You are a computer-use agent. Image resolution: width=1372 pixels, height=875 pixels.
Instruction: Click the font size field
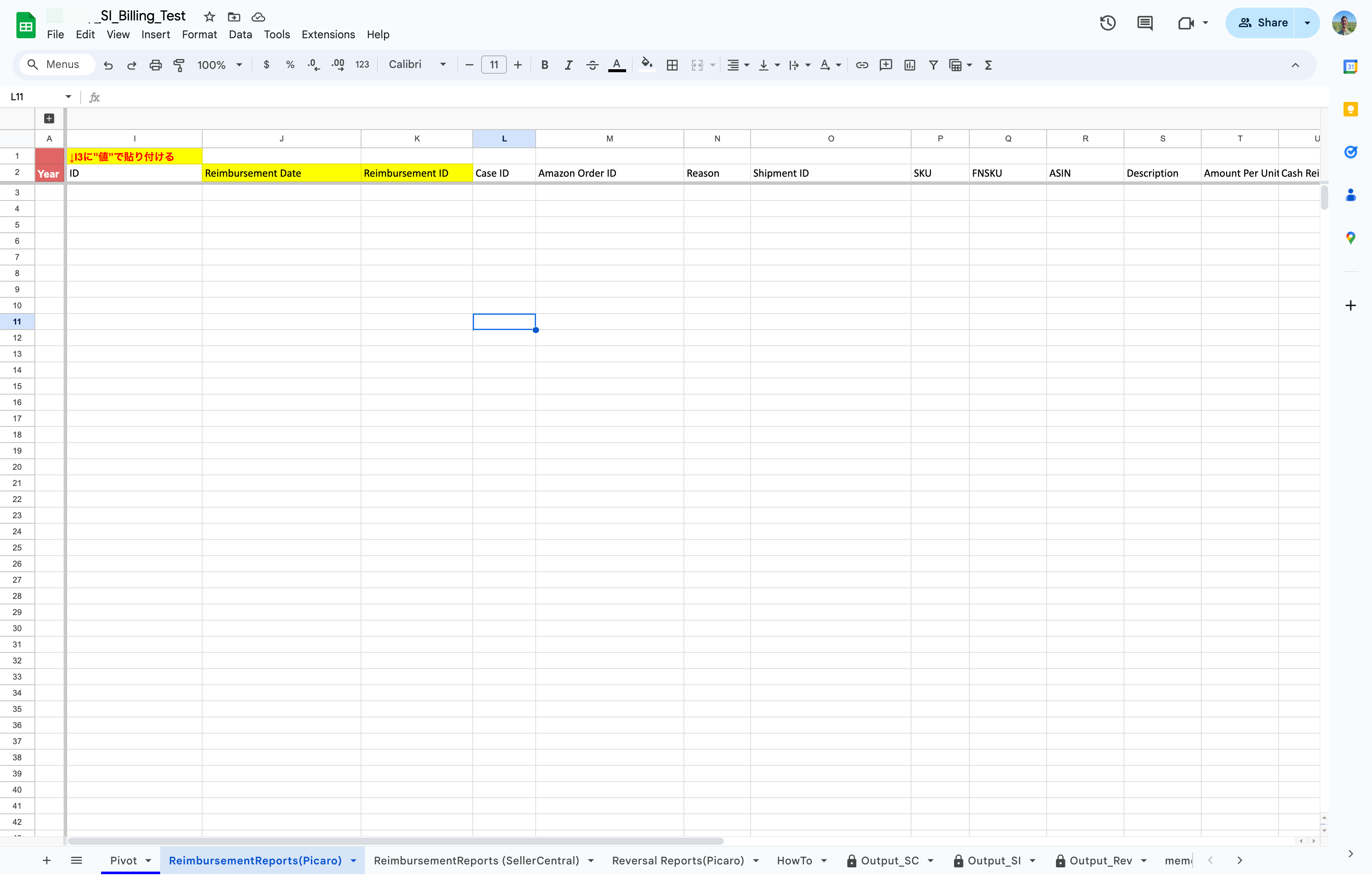coord(494,65)
